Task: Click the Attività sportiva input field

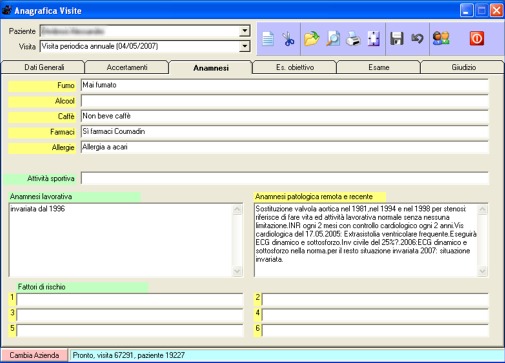Action: [x=285, y=178]
